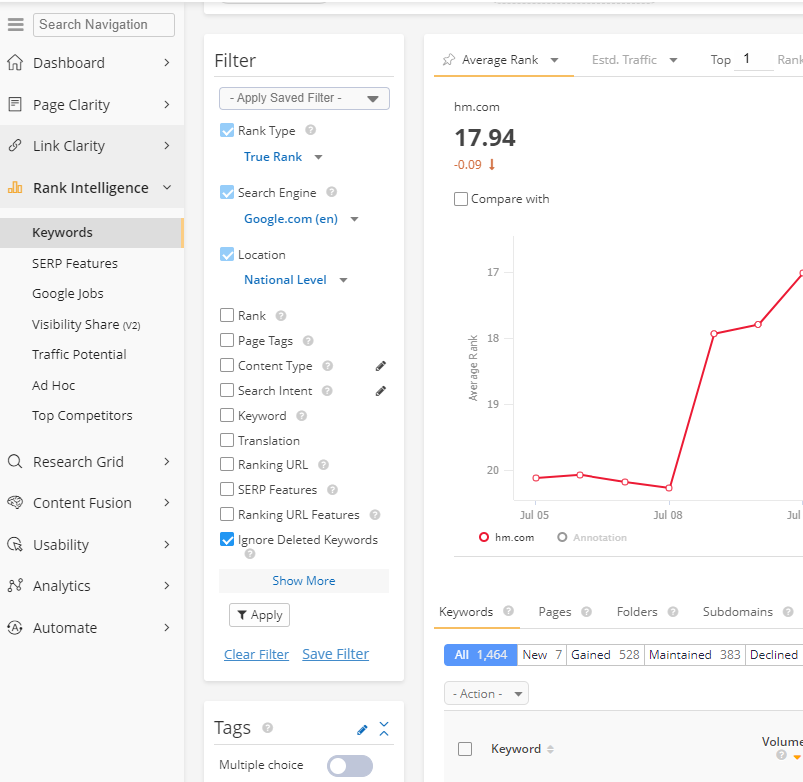Click the Link Clarity chain icon
The width and height of the screenshot is (803, 782).
[15, 146]
